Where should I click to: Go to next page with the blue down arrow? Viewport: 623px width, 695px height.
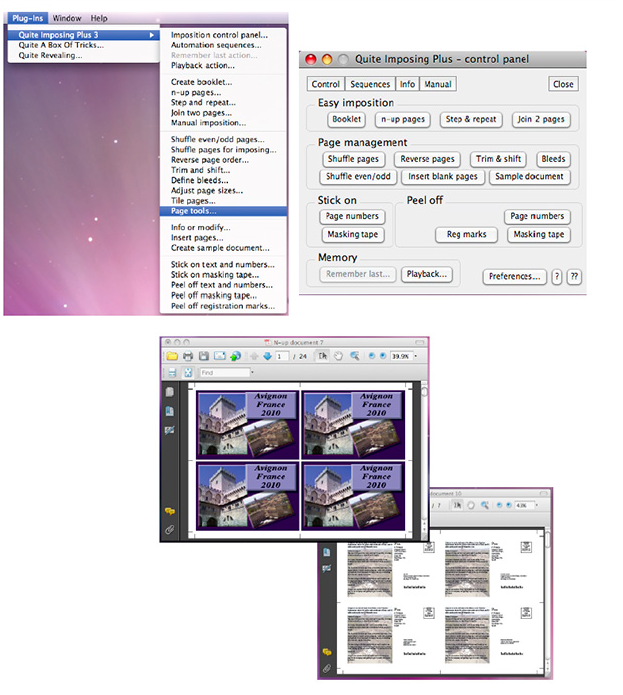268,356
